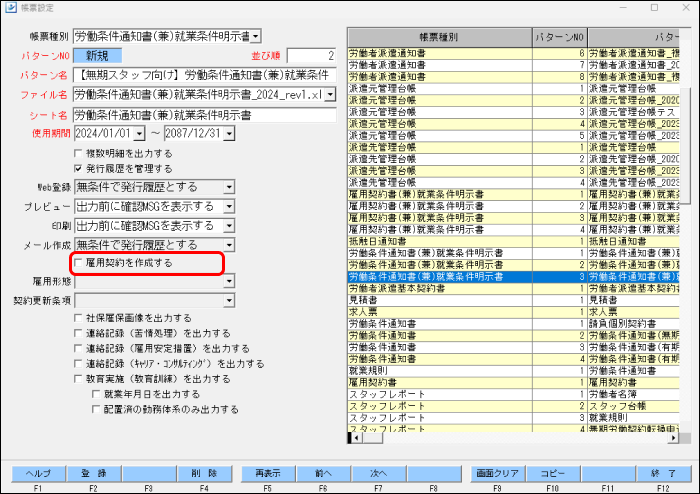This screenshot has width=700, height=494.
Task: Select 労働者派遣通知書 row with pattern 7
Action: click(x=513, y=65)
